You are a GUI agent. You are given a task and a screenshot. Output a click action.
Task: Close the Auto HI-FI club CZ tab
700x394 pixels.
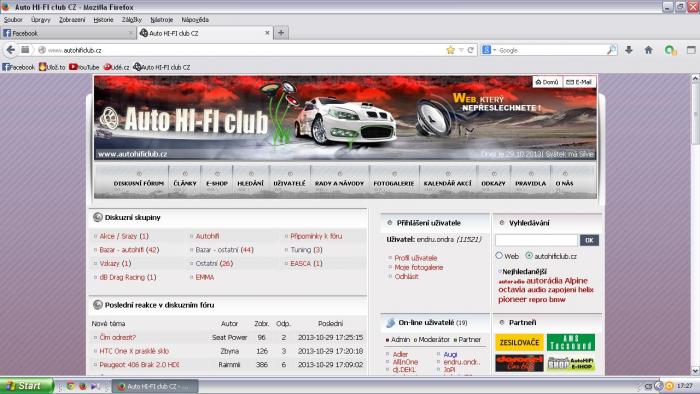pyautogui.click(x=267, y=33)
